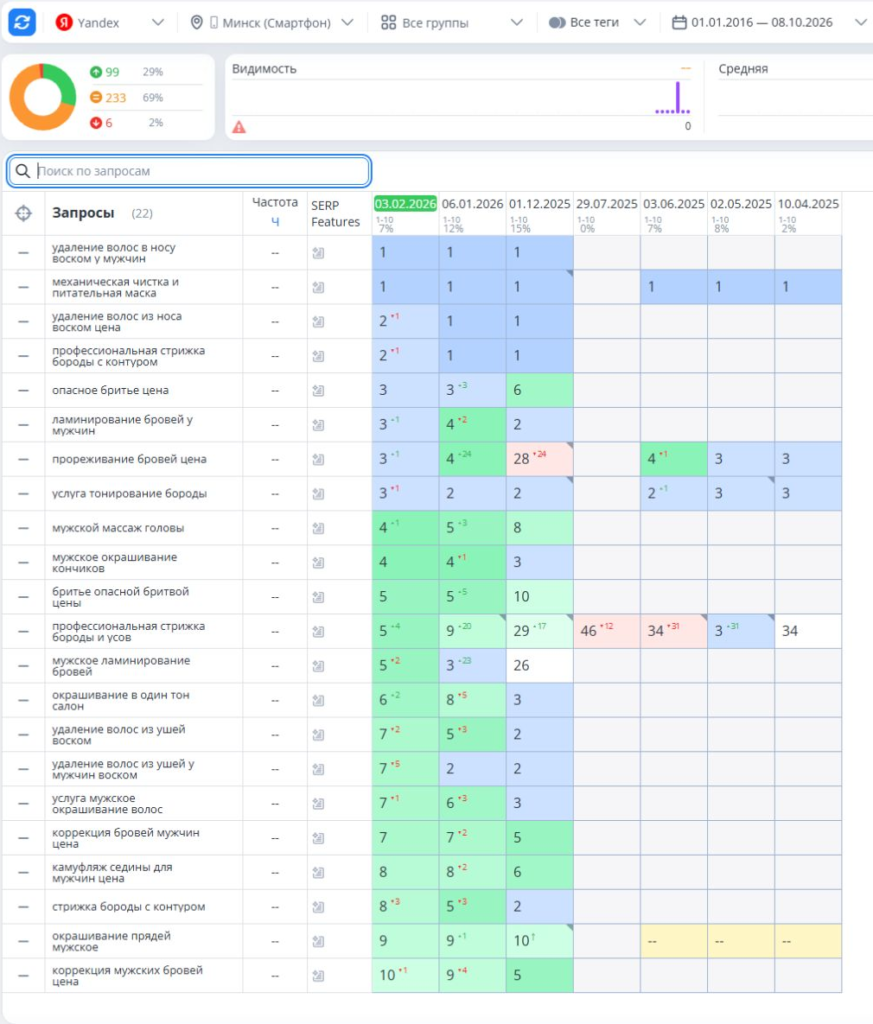Click the «Средняя» panel title
Image resolution: width=873 pixels, height=1024 pixels.
pos(743,69)
